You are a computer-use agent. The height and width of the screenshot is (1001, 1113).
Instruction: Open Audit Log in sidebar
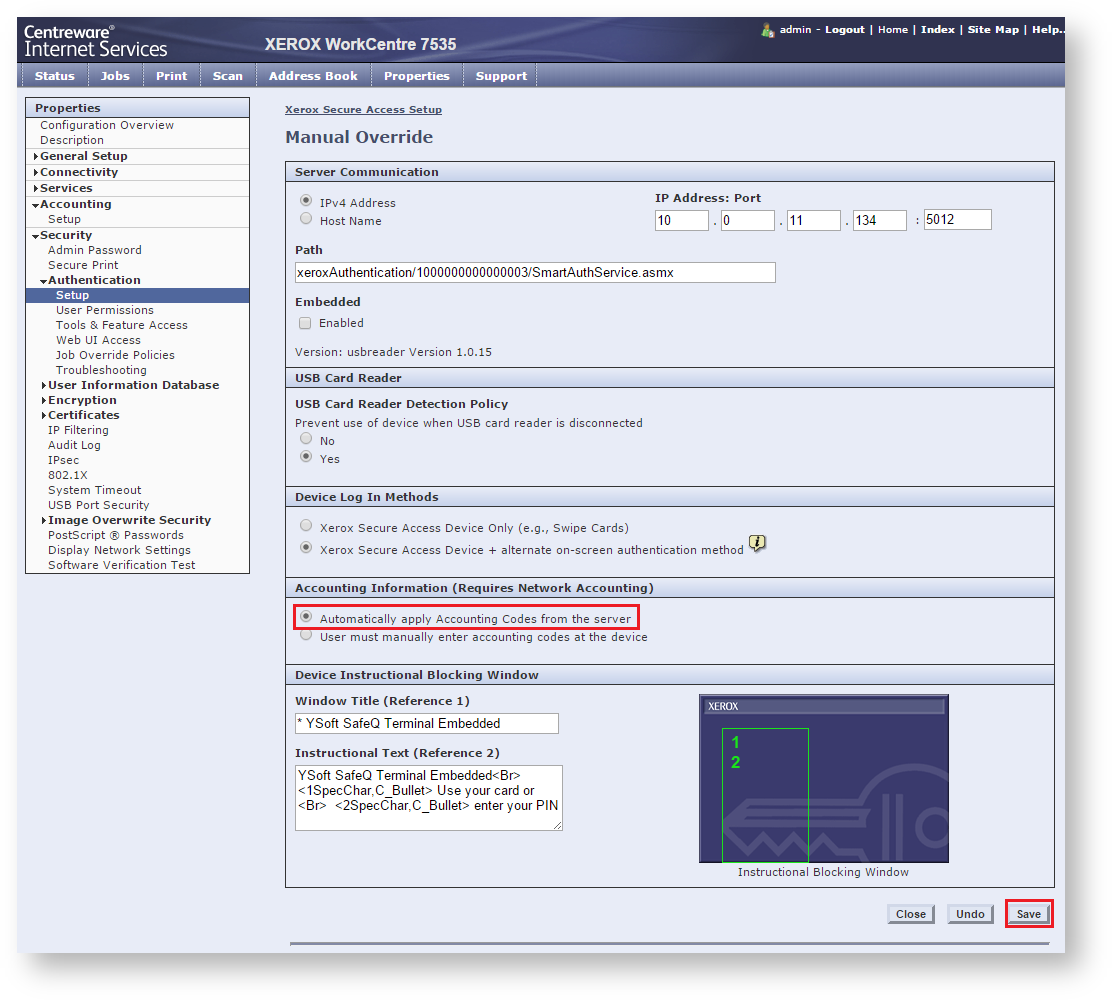74,445
